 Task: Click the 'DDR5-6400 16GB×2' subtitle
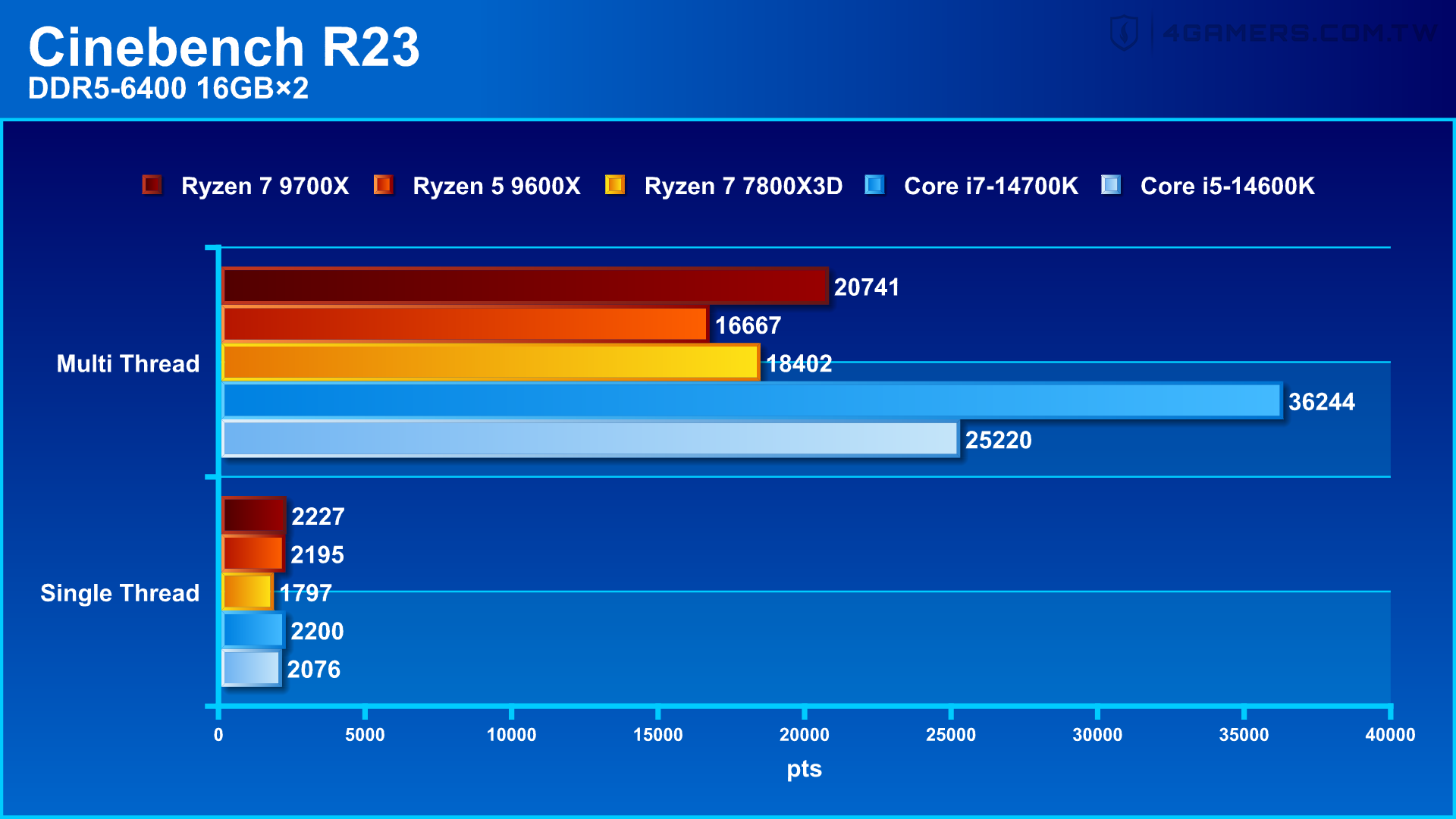click(168, 89)
